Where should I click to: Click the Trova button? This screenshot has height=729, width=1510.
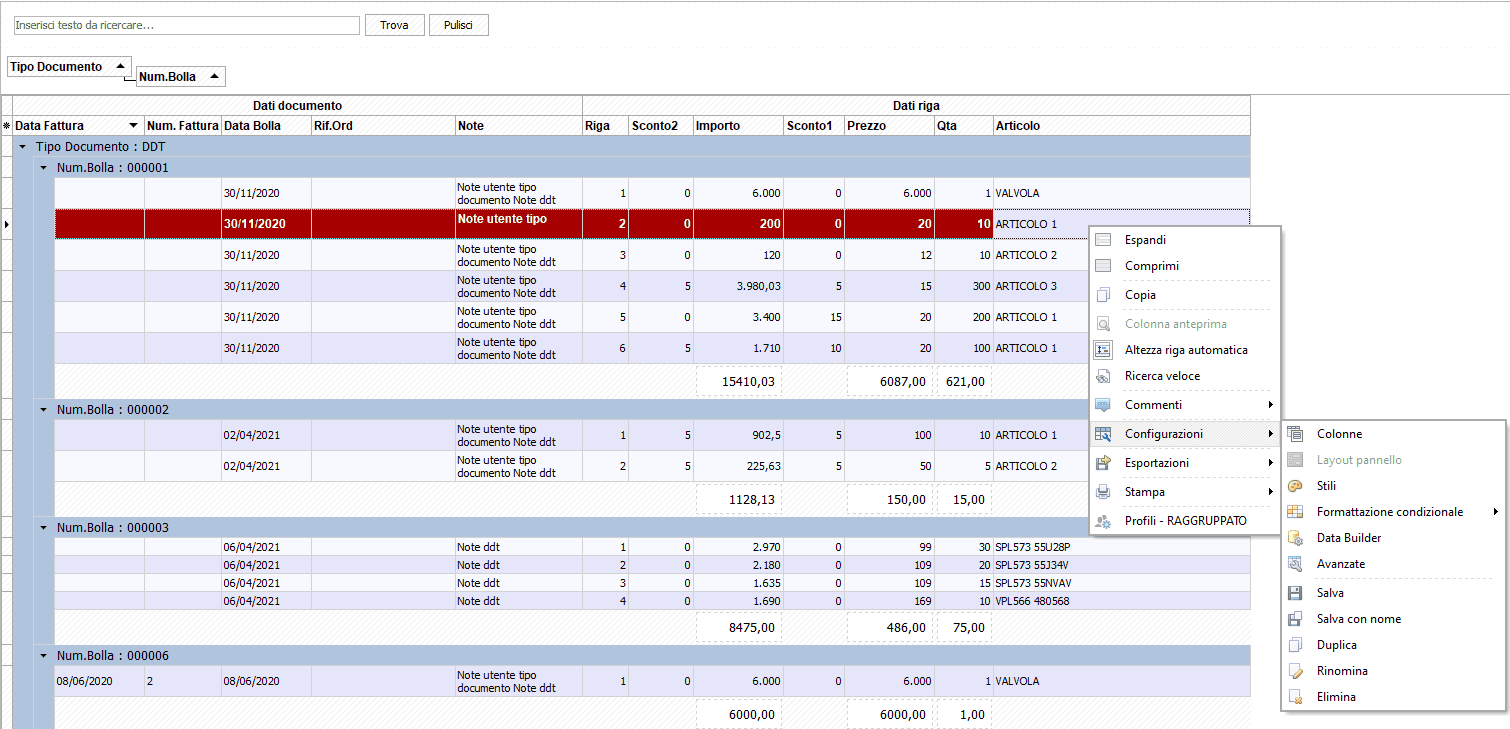point(394,25)
